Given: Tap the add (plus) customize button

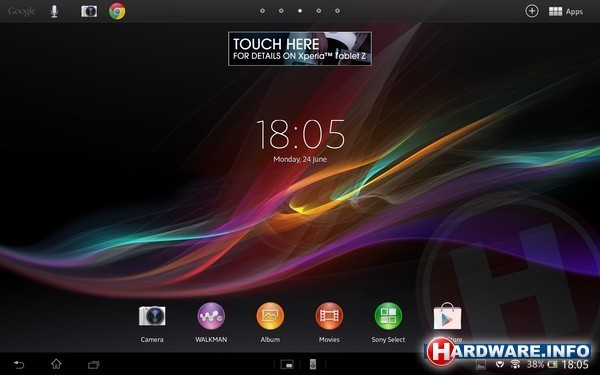Looking at the screenshot, I should click(x=532, y=11).
